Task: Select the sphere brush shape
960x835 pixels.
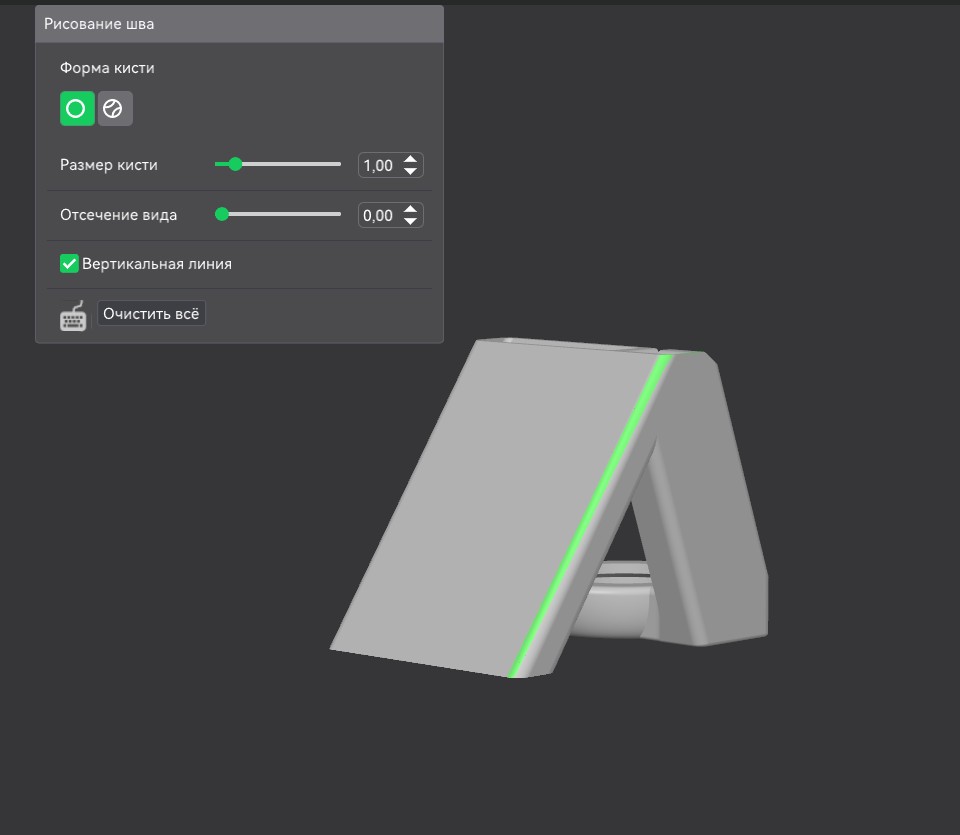Action: [x=115, y=108]
